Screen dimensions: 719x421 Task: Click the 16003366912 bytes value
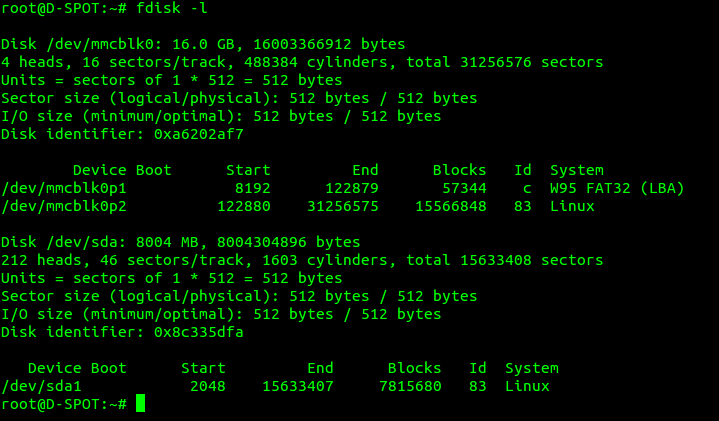(329, 44)
